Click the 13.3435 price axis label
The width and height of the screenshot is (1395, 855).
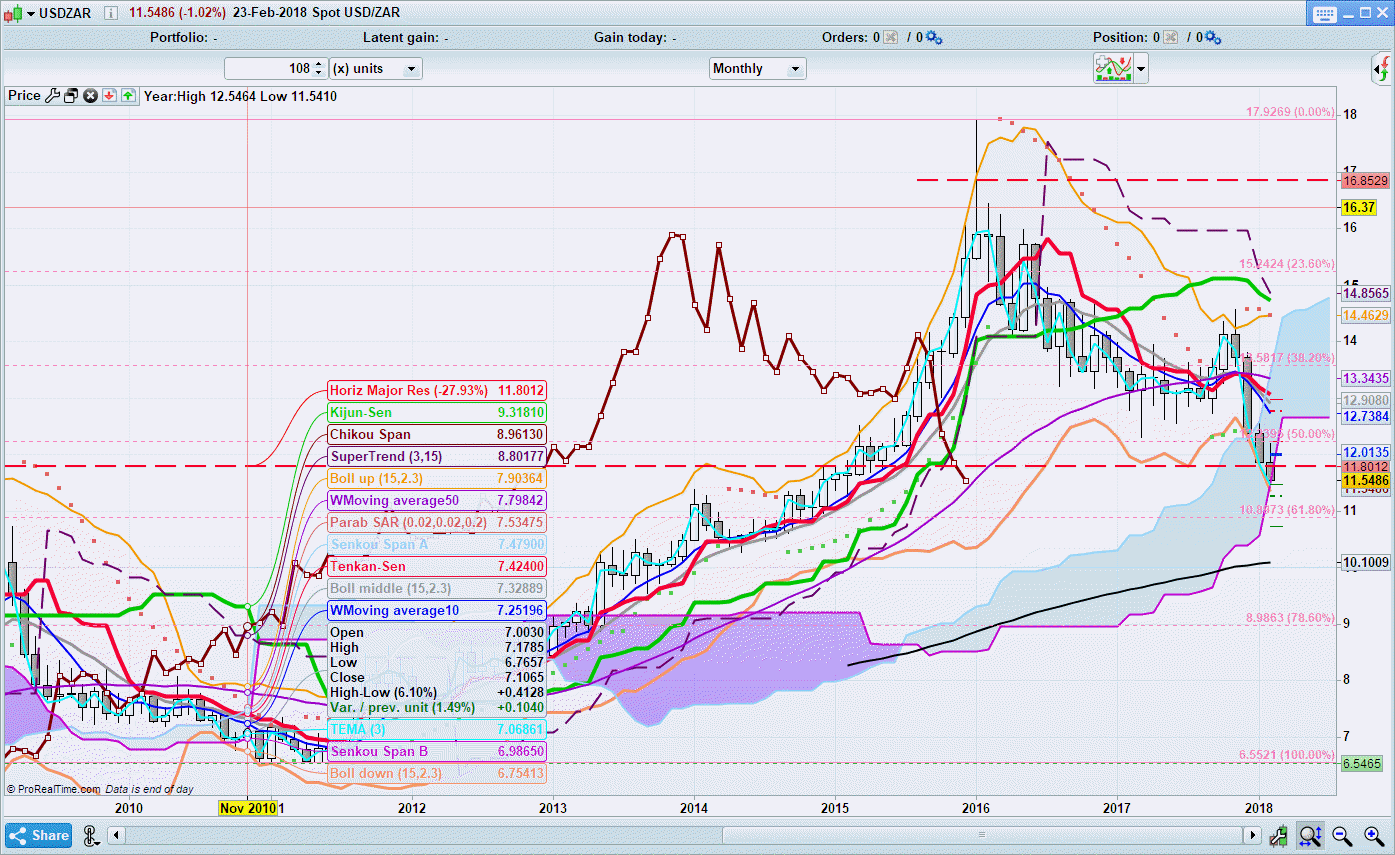pos(1364,378)
